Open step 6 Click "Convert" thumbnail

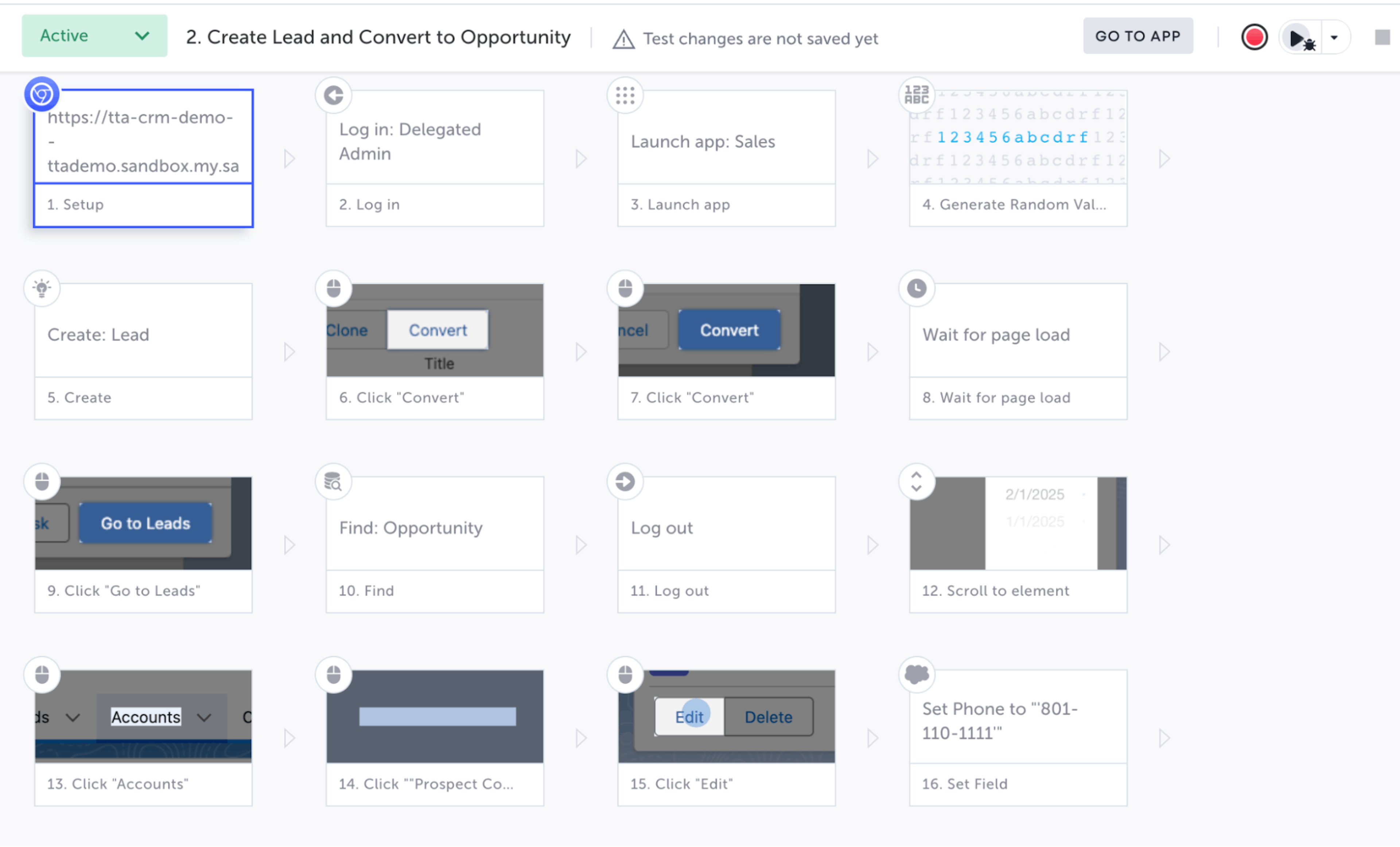[x=435, y=331]
